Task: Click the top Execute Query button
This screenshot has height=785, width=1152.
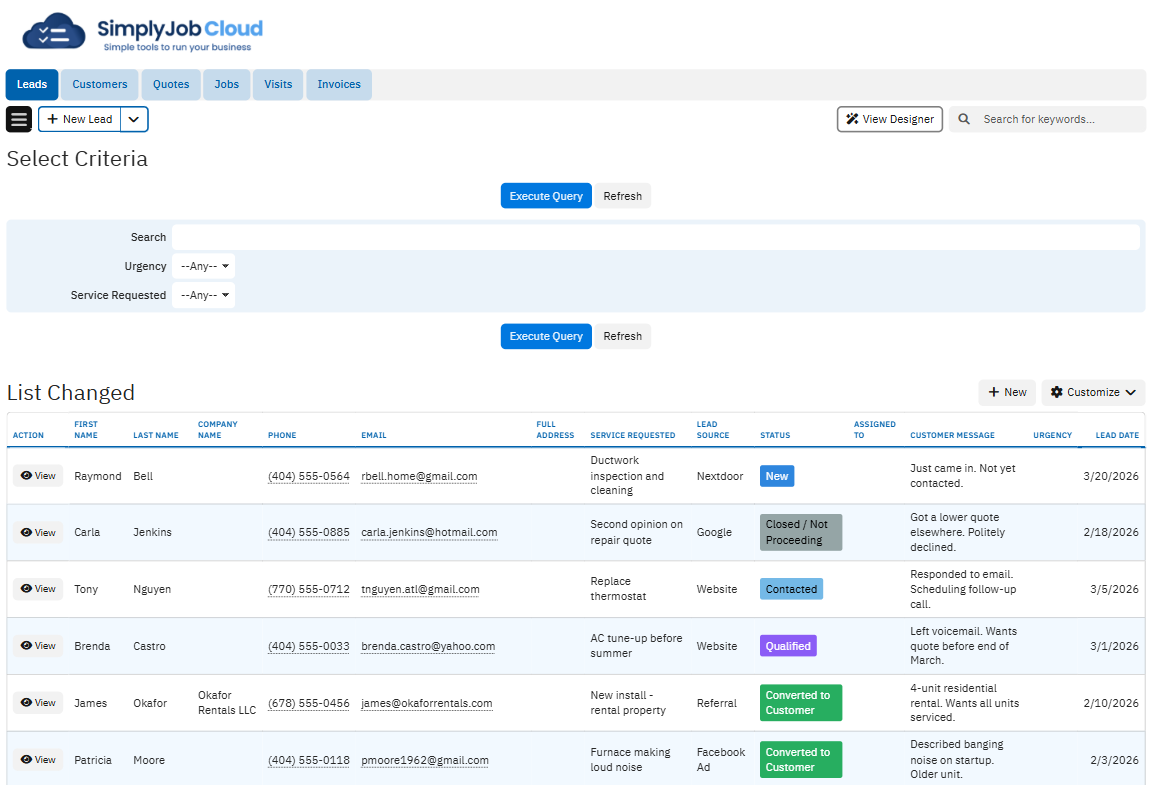Action: 546,196
